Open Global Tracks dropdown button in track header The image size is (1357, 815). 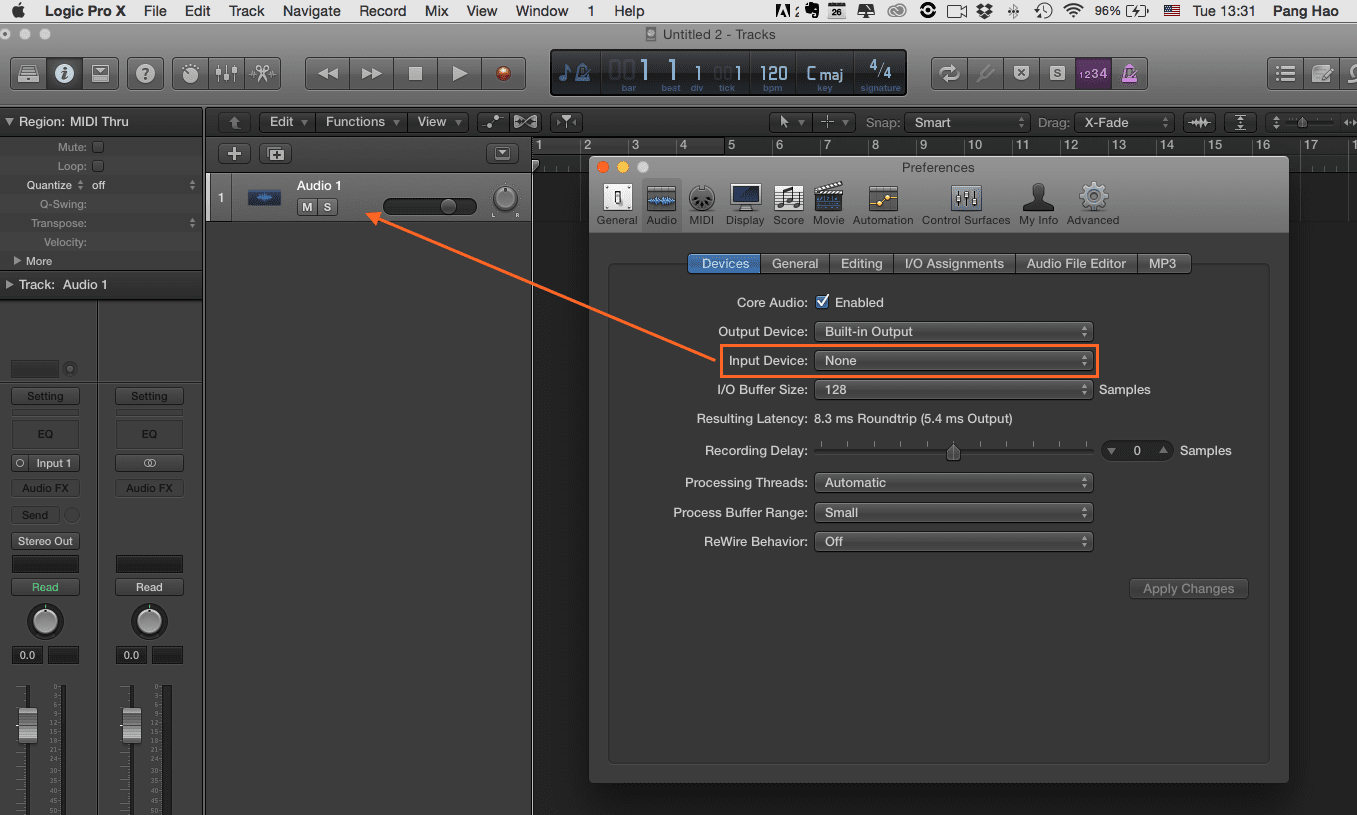pyautogui.click(x=502, y=153)
